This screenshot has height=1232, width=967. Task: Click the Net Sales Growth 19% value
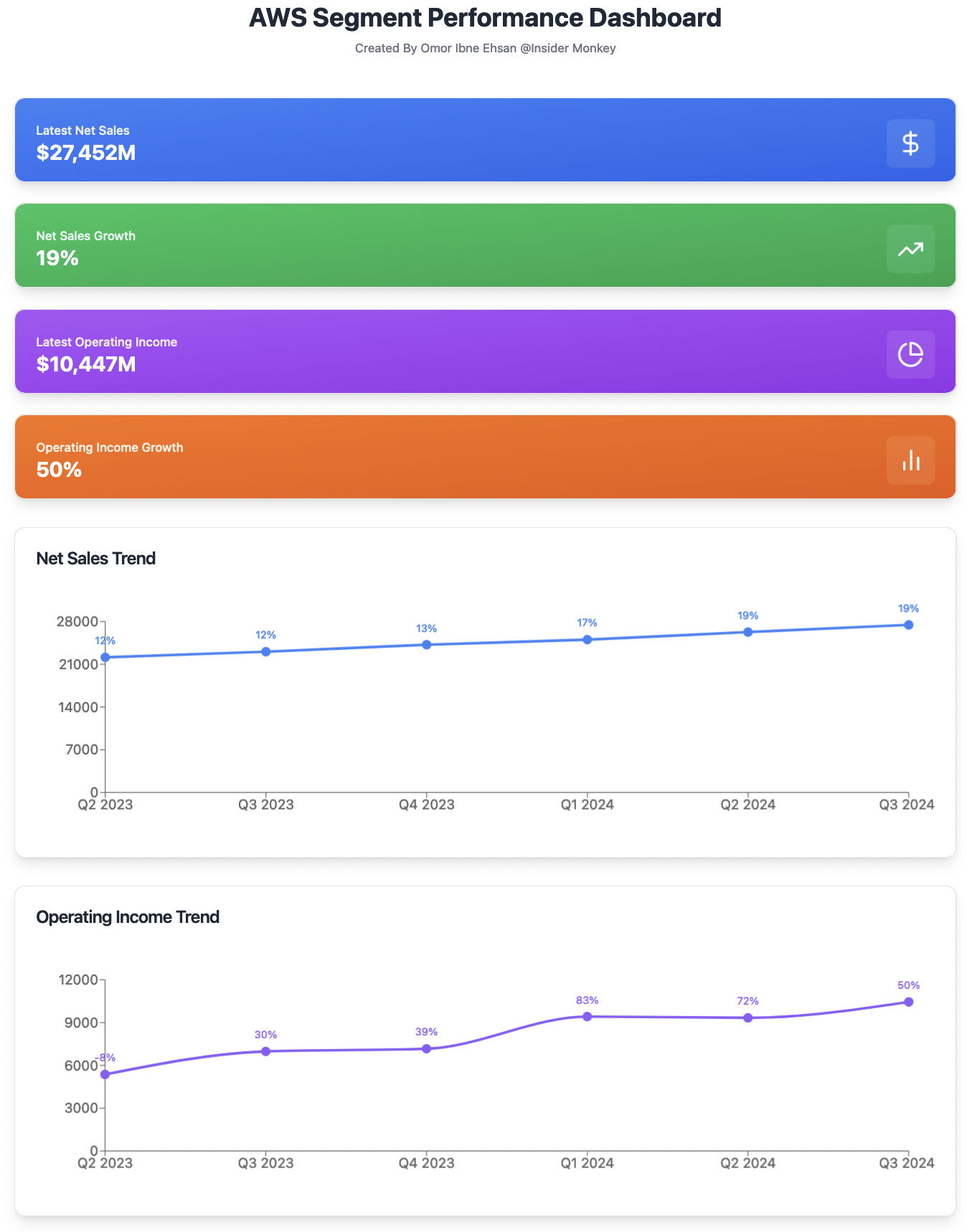click(x=57, y=258)
